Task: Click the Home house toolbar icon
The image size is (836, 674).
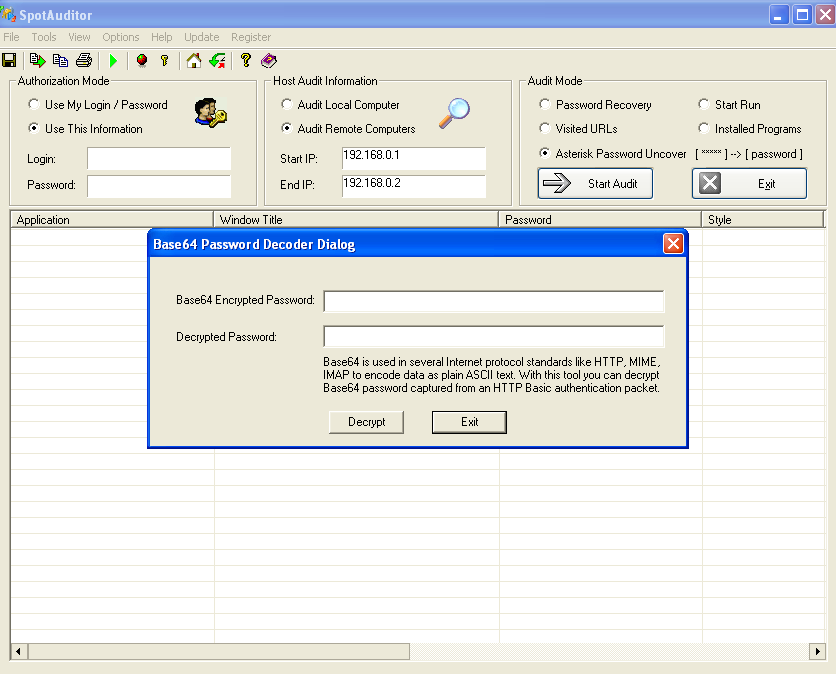Action: (x=194, y=60)
